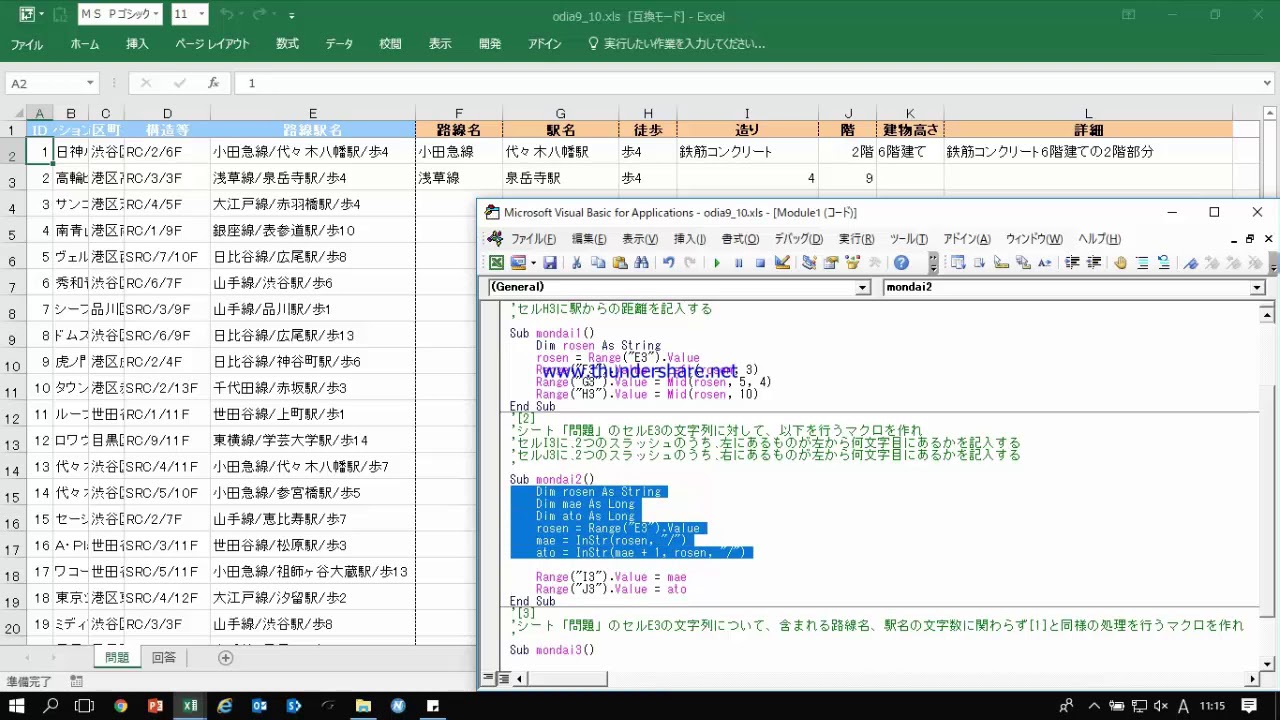Switch to Procedure View at code window bottom-left
The width and height of the screenshot is (1280, 720).
point(489,679)
